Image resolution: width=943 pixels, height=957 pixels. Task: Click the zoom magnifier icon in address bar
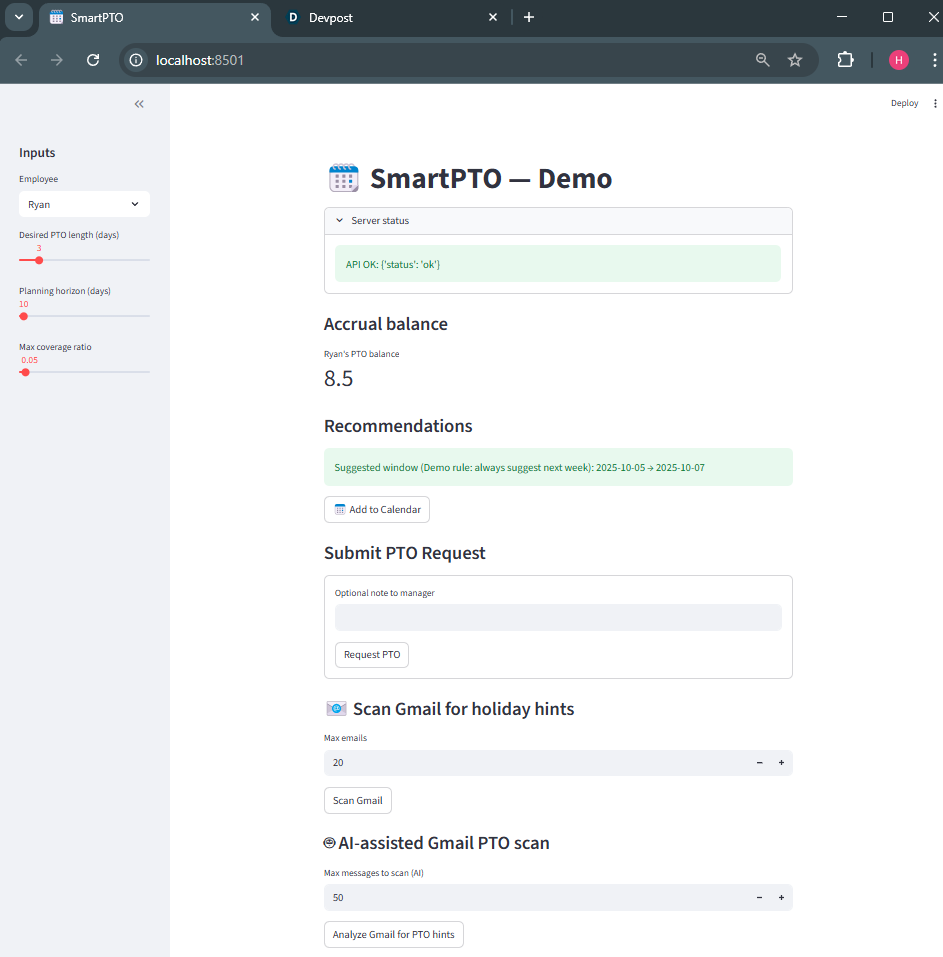click(762, 60)
